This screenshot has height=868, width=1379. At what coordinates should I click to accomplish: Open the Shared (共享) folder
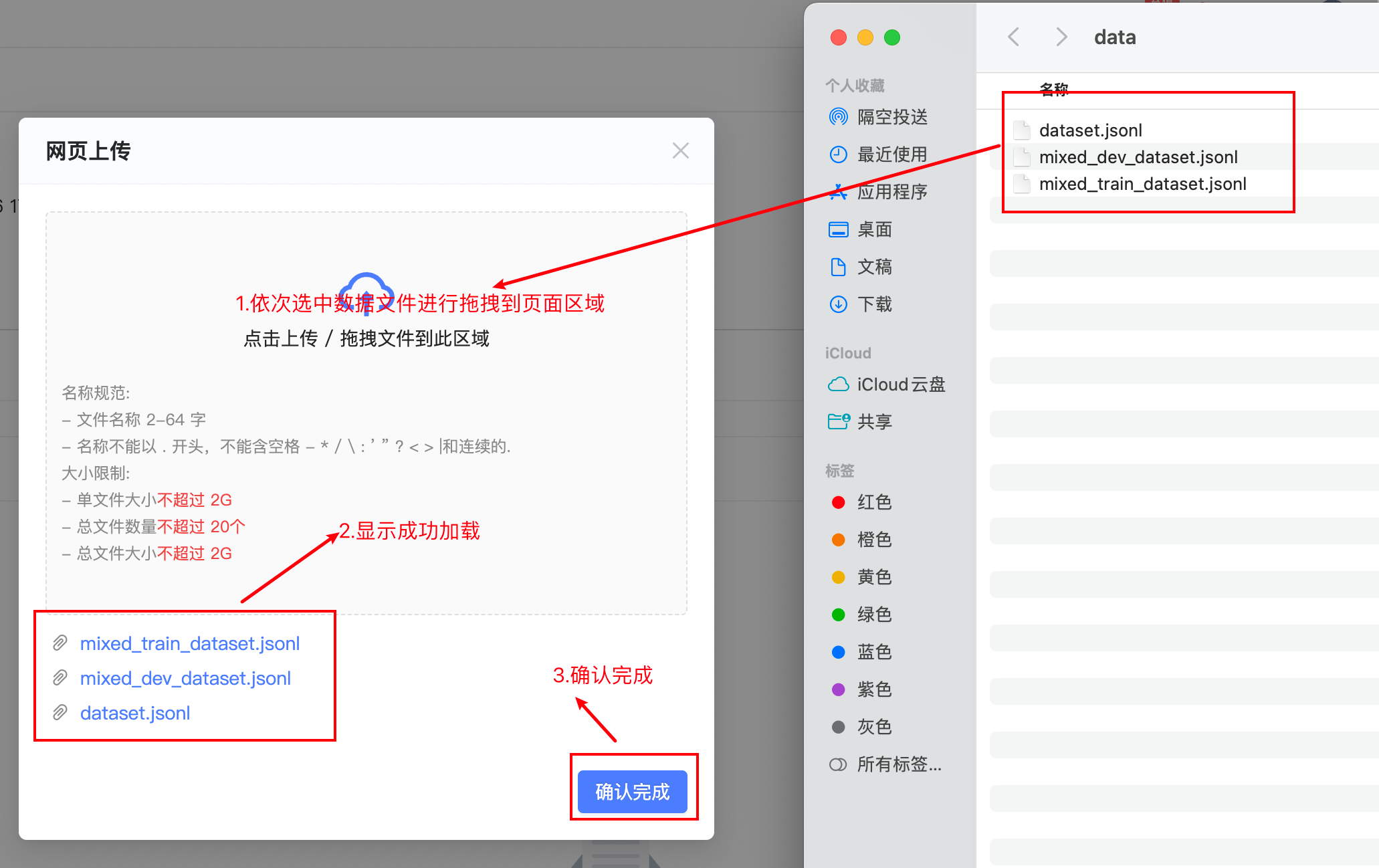coord(873,422)
